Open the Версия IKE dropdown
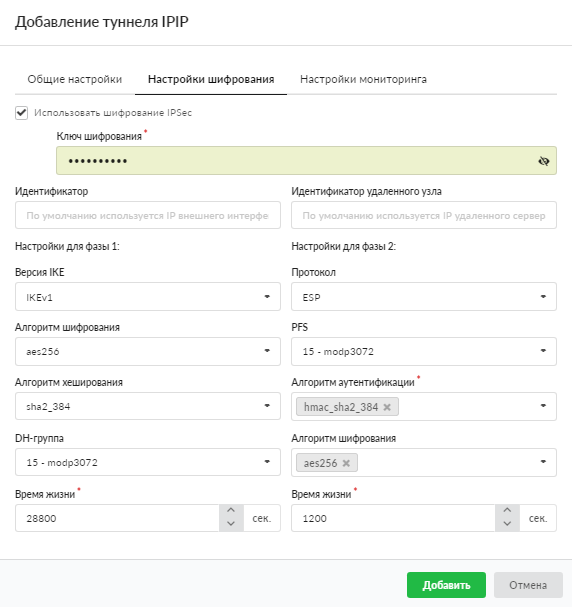The image size is (572, 607). (x=148, y=297)
